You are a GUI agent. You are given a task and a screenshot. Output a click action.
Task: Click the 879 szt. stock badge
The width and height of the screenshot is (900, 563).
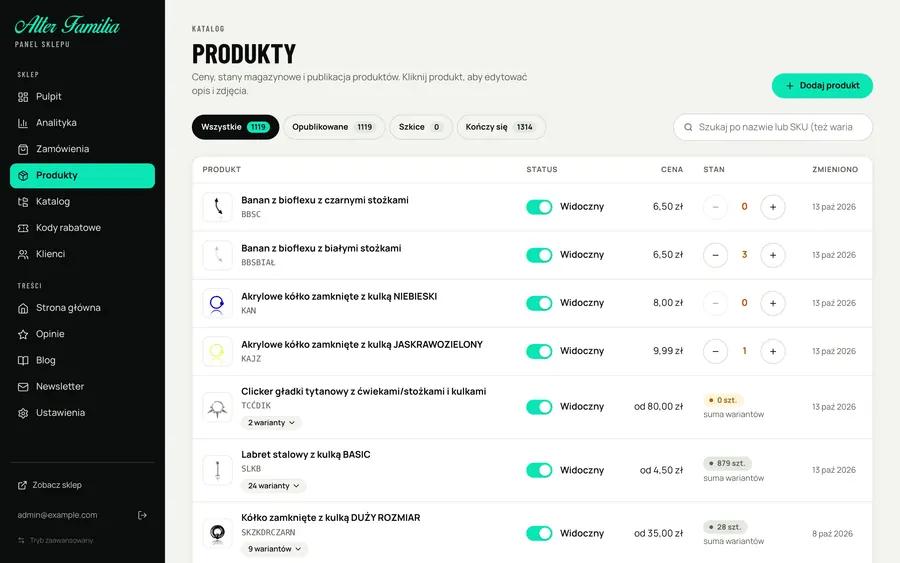pyautogui.click(x=727, y=464)
